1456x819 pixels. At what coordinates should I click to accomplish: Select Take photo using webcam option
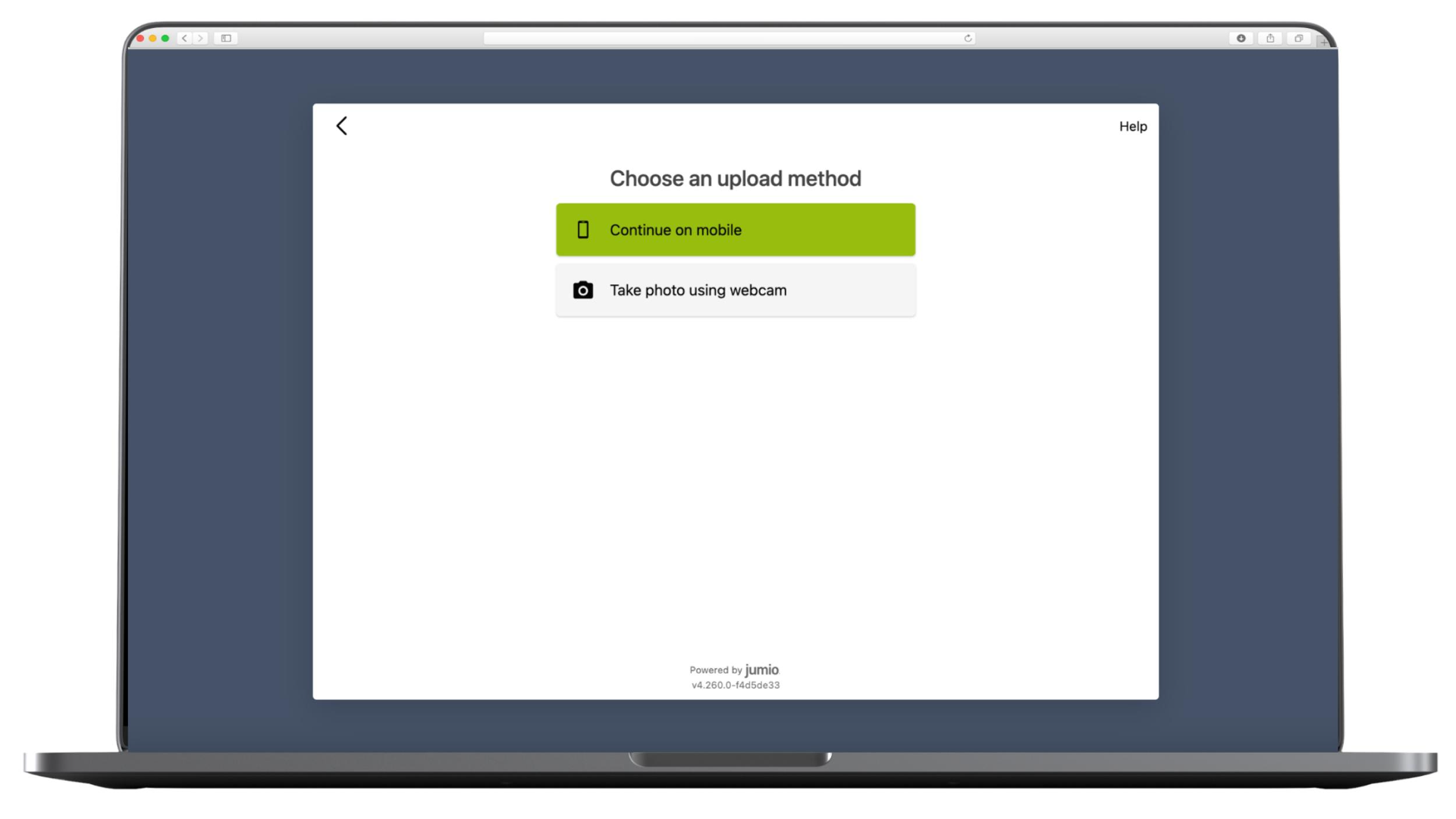pos(735,290)
